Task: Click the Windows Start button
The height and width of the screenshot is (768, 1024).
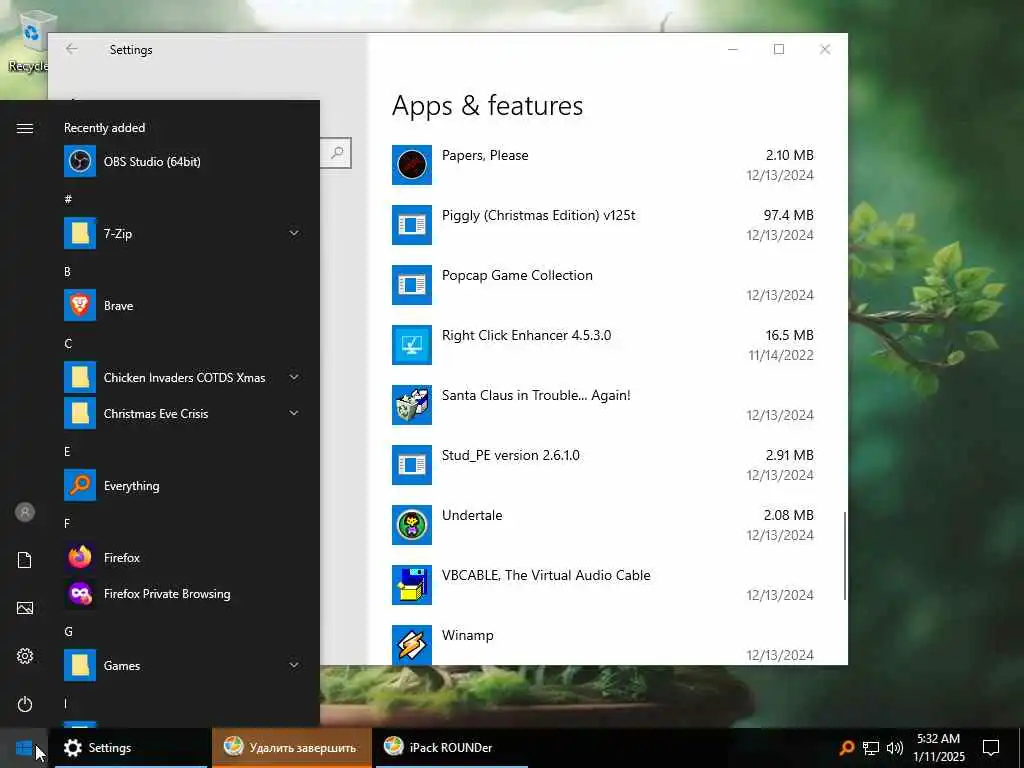Action: tap(24, 748)
